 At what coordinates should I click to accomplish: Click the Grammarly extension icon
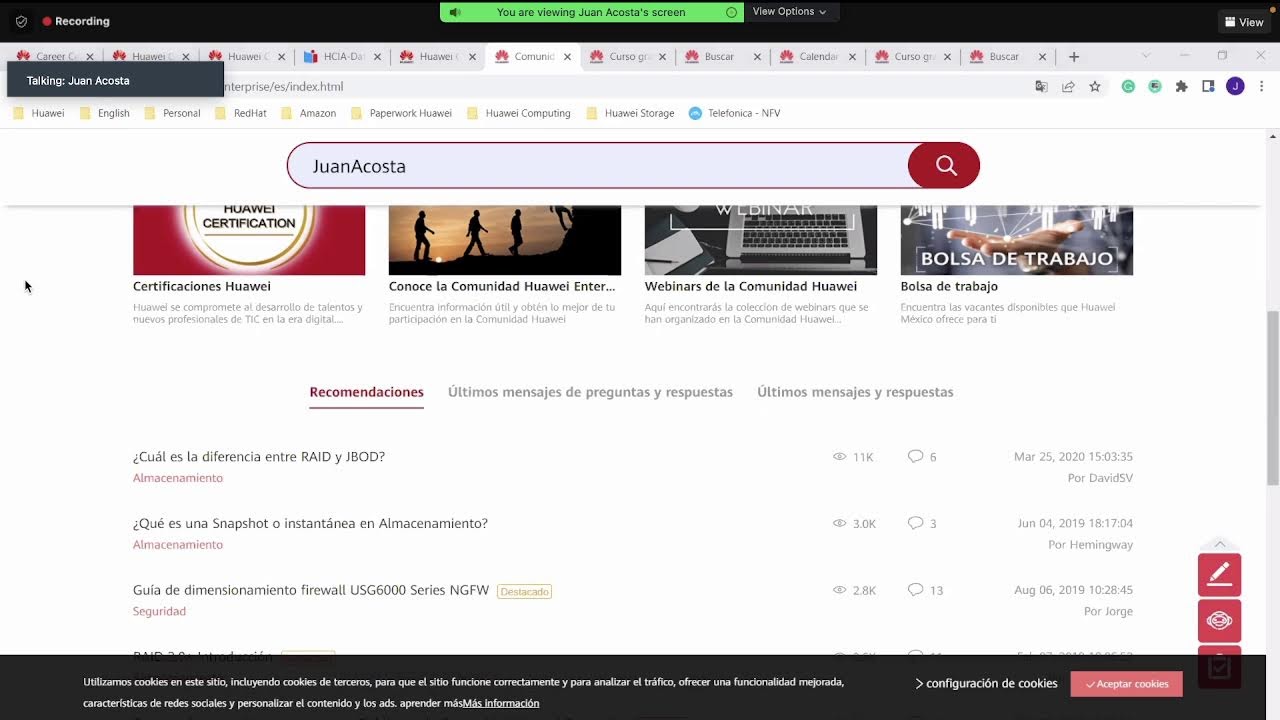point(1128,87)
